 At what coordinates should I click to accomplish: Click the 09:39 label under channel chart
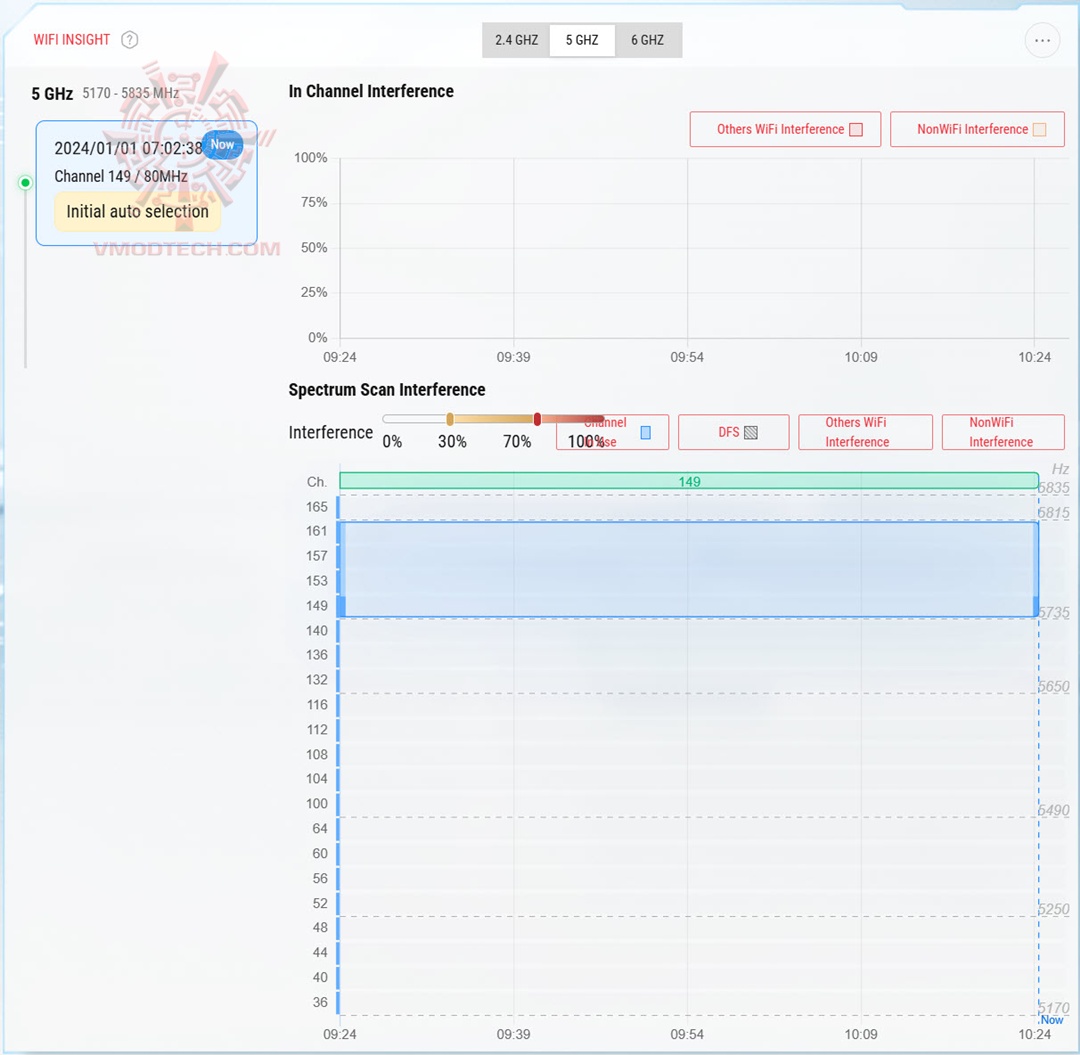[x=513, y=357]
